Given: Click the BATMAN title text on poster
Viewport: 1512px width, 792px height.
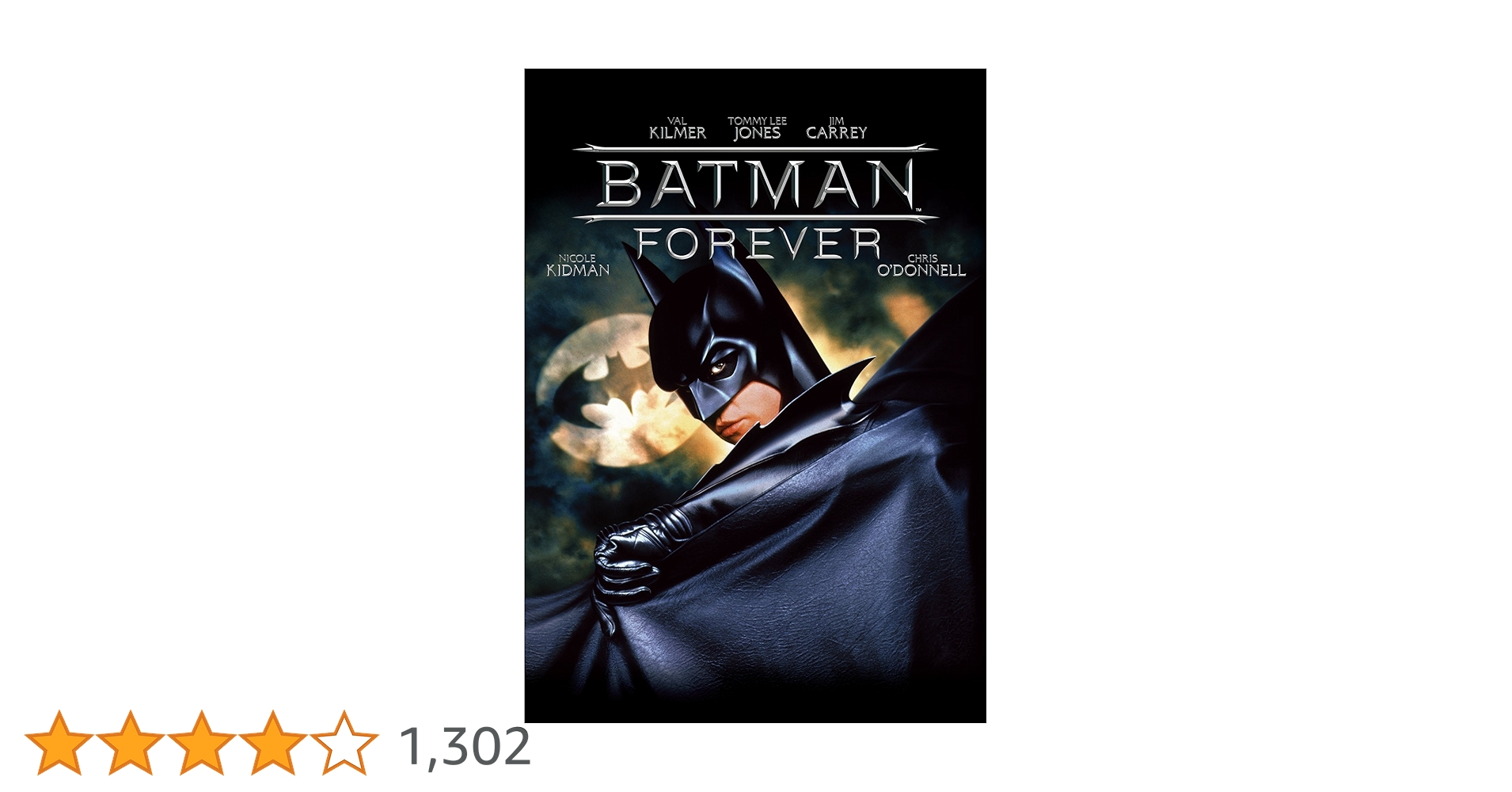Looking at the screenshot, I should pyautogui.click(x=757, y=184).
